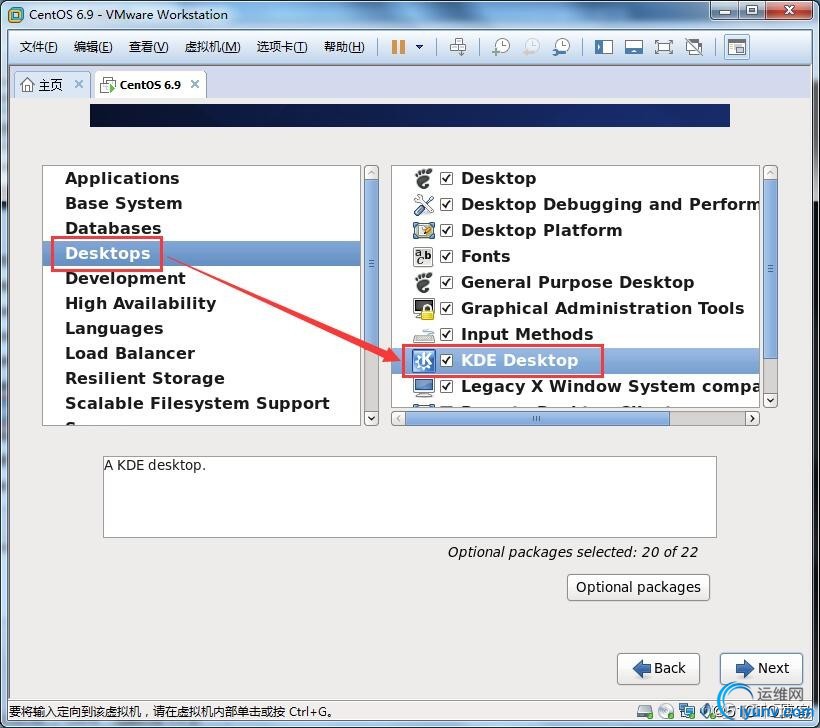
Task: Toggle the thumbnail bar view
Action: (x=633, y=47)
